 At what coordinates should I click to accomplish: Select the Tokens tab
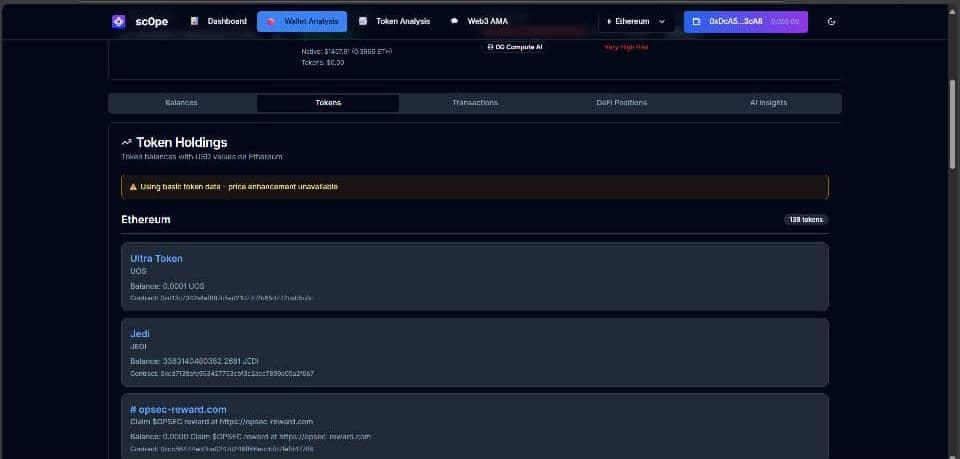tap(328, 103)
